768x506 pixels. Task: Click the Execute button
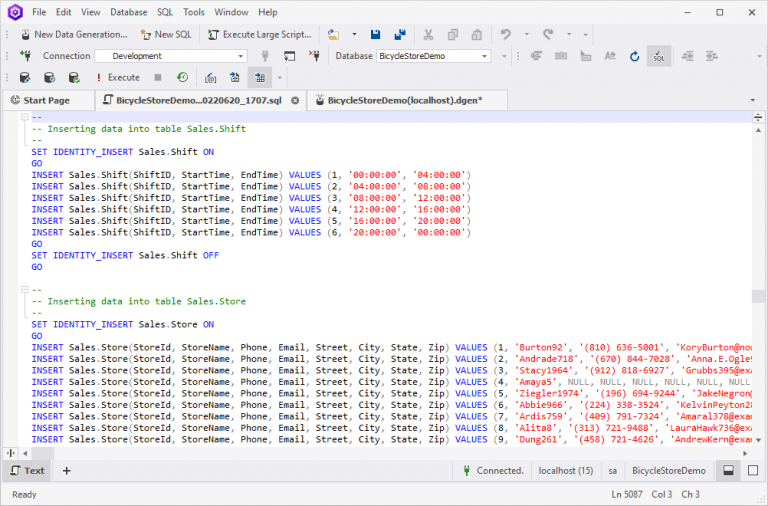(118, 77)
